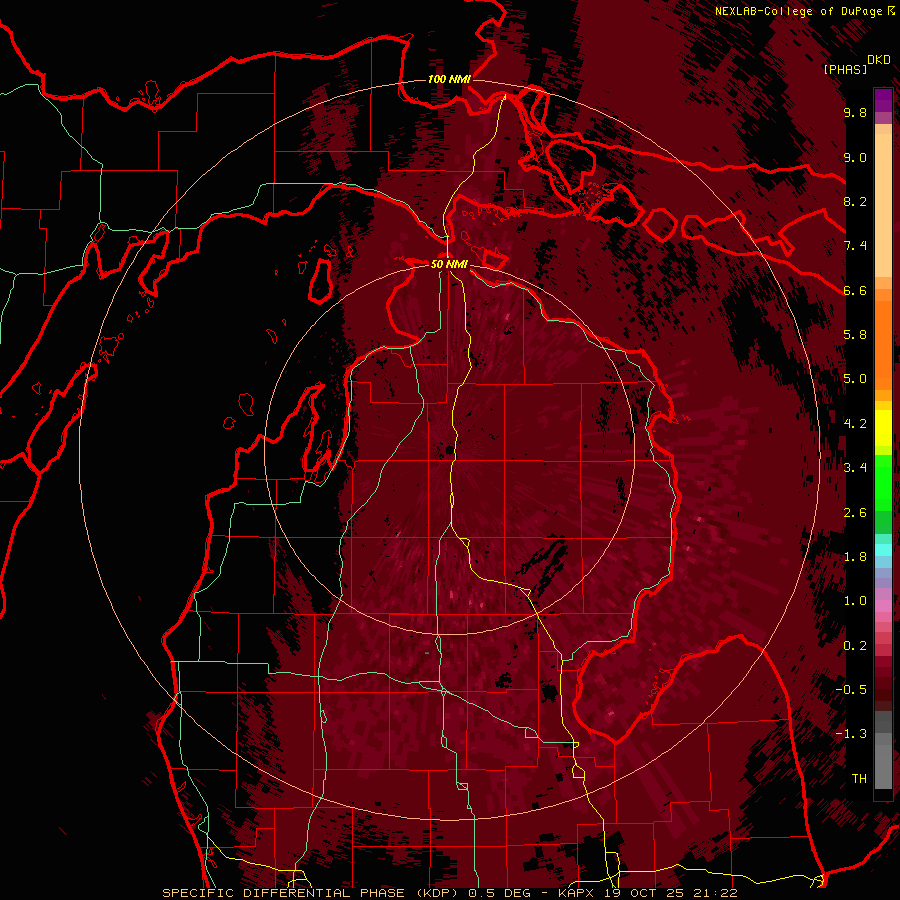This screenshot has width=900, height=900.
Task: Click the 8.2 scale label
Action: [x=855, y=201]
